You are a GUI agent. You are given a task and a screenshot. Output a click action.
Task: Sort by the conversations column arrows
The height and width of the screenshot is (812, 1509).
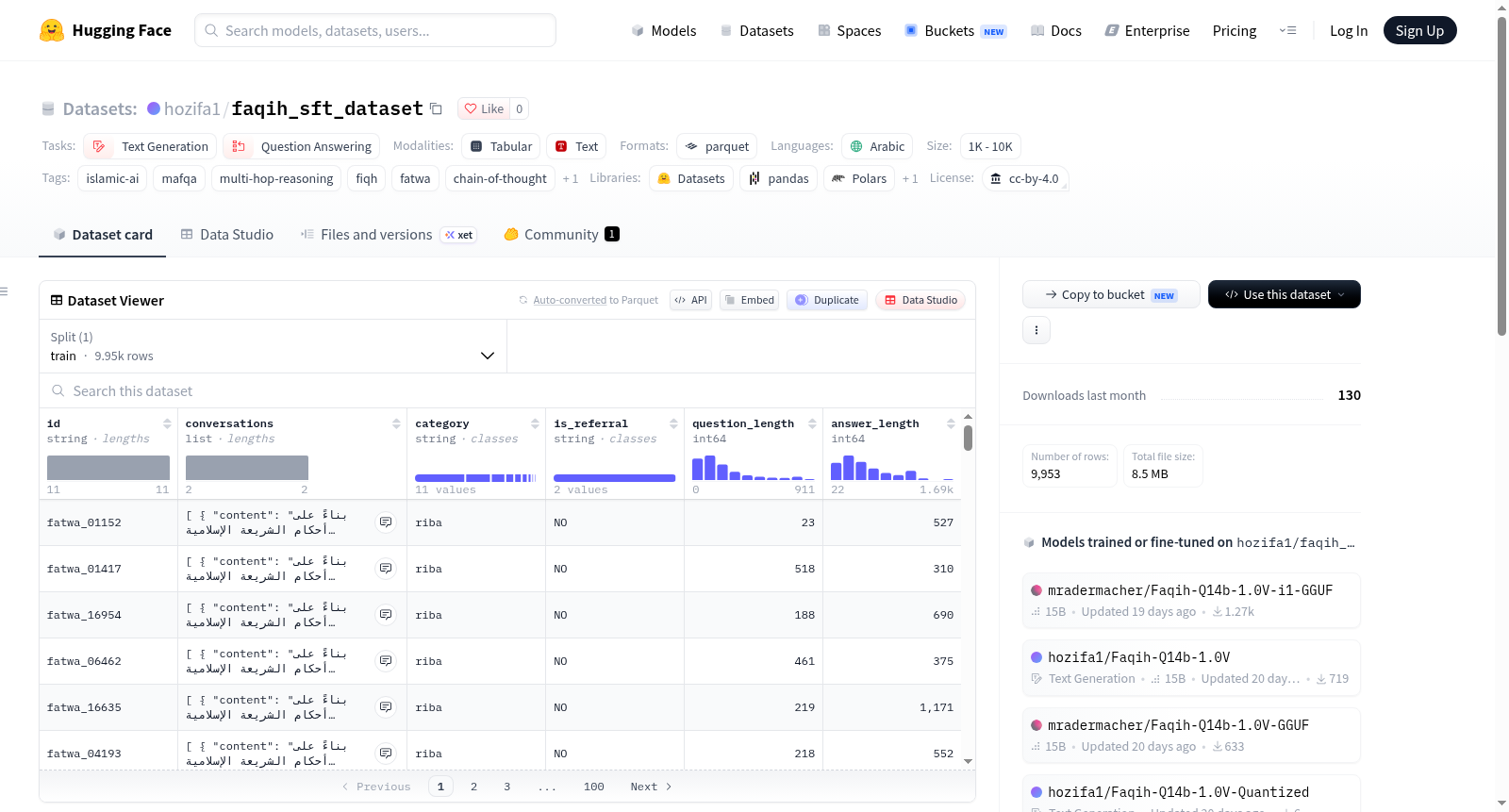pyautogui.click(x=396, y=423)
